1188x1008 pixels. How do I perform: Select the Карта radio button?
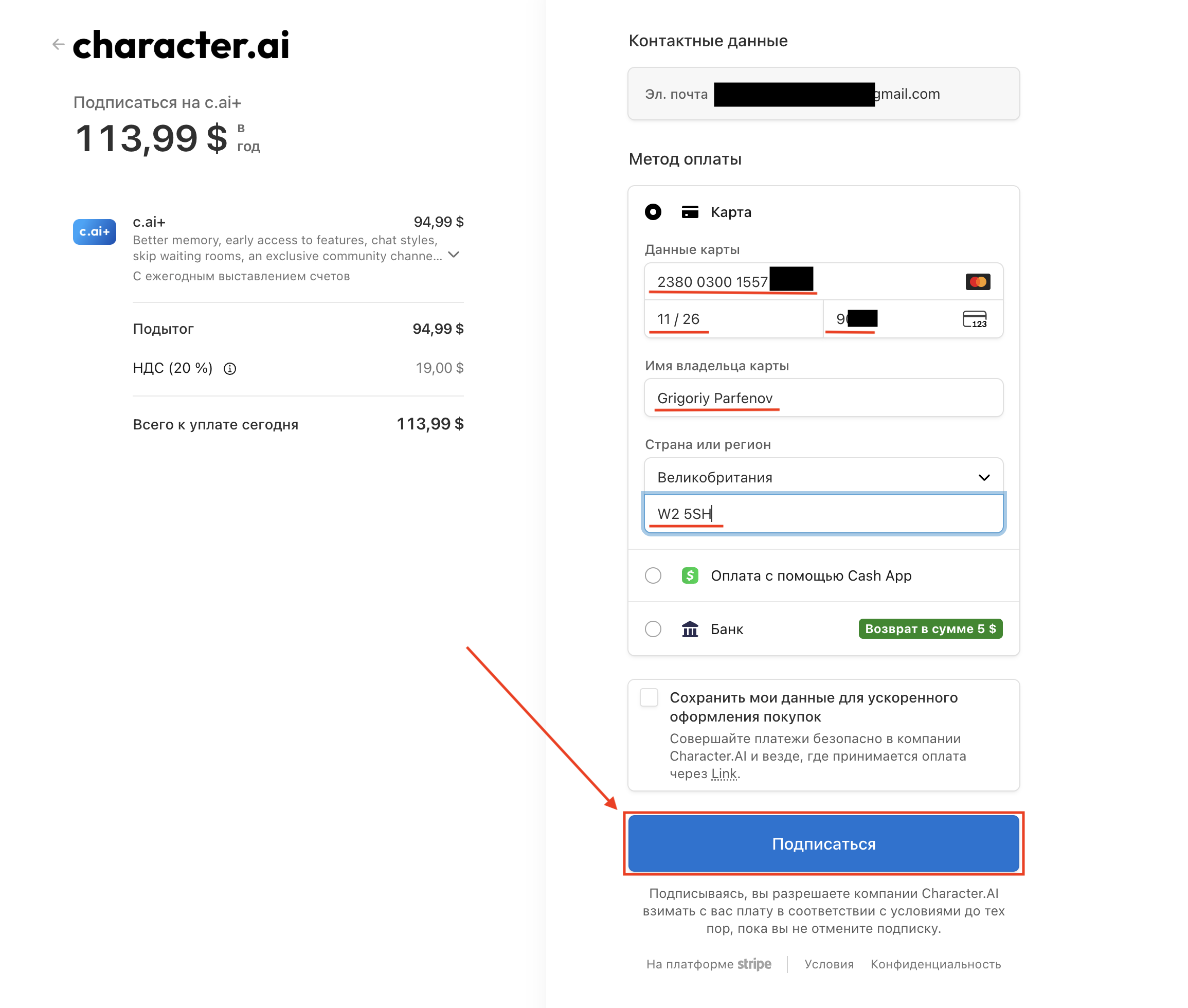(653, 212)
